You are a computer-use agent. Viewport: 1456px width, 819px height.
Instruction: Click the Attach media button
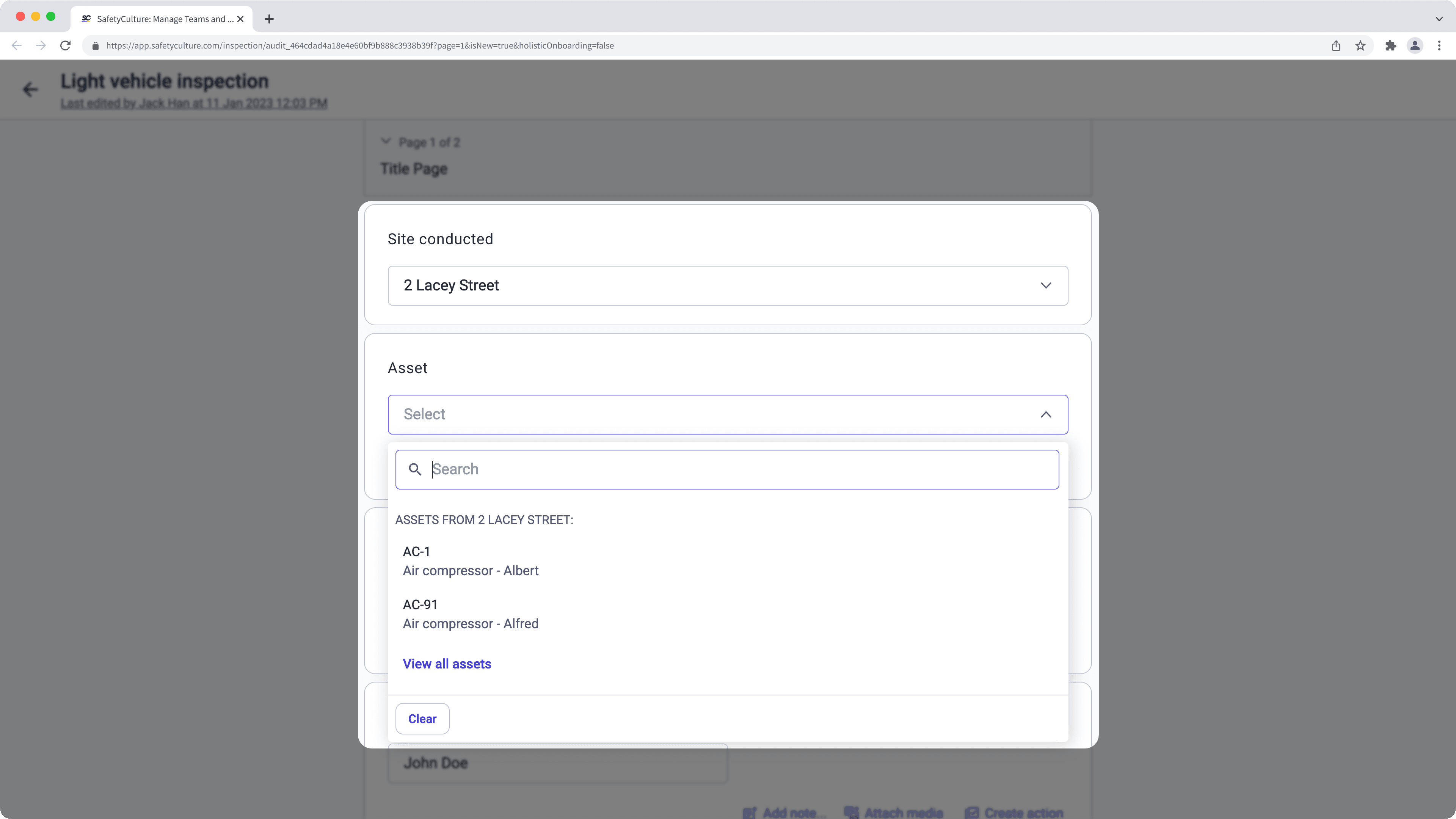click(x=894, y=812)
